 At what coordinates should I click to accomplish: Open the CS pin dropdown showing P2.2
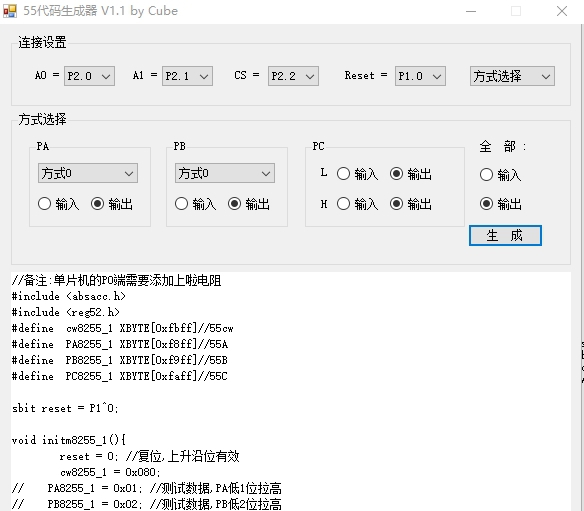pyautogui.click(x=293, y=76)
